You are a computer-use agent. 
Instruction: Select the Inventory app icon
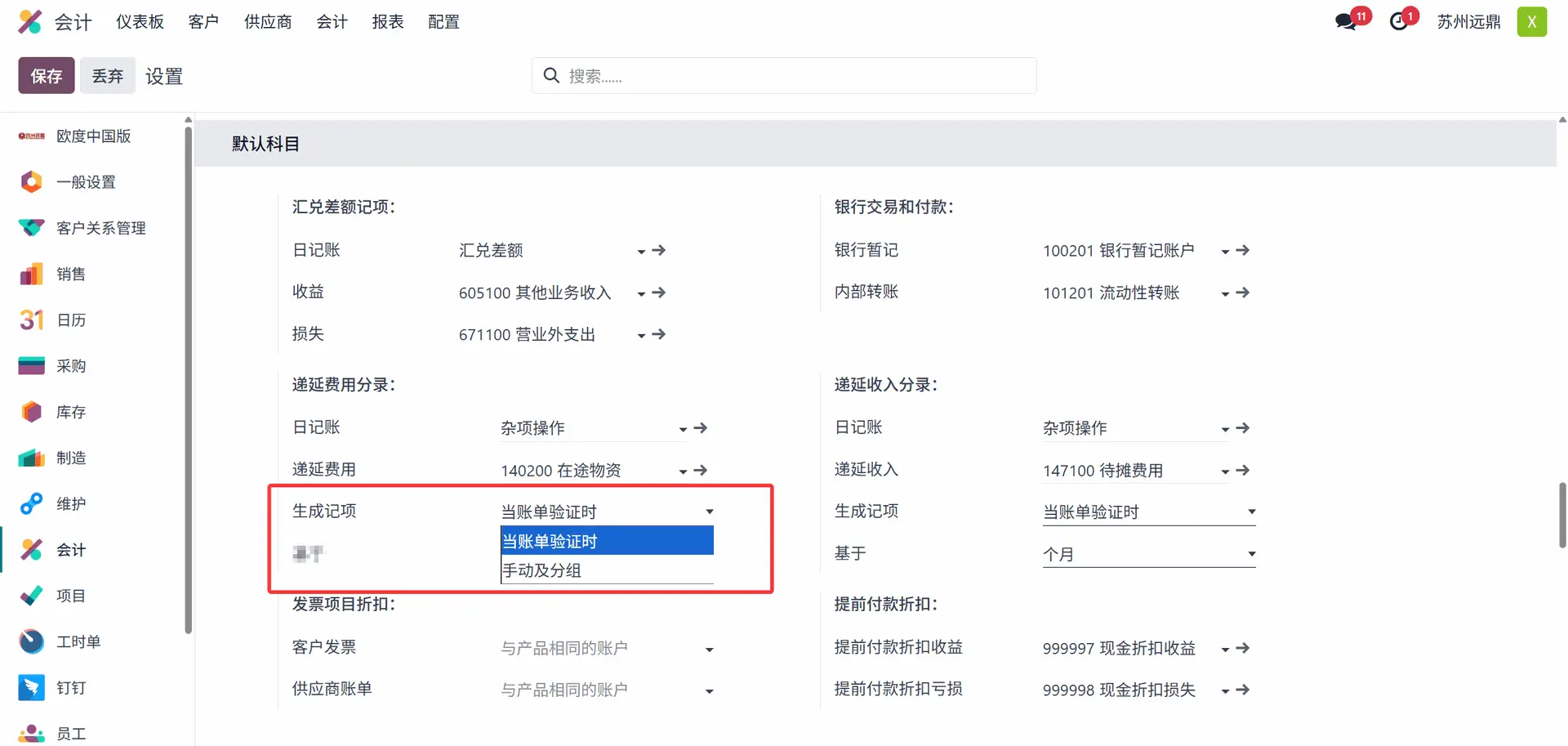click(x=31, y=412)
